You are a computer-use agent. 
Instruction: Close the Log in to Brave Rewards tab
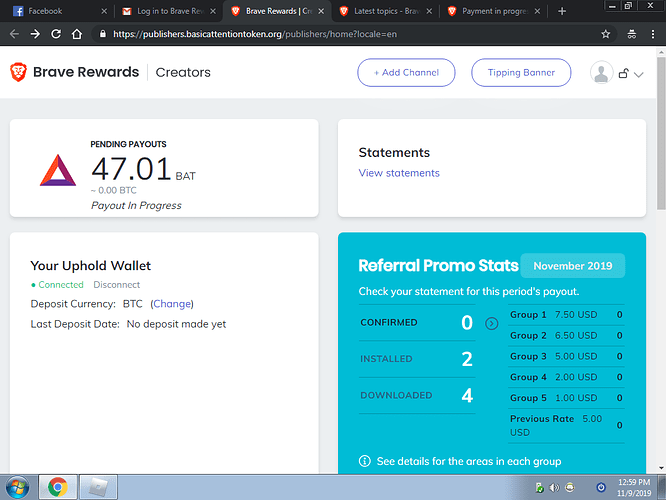pos(213,11)
